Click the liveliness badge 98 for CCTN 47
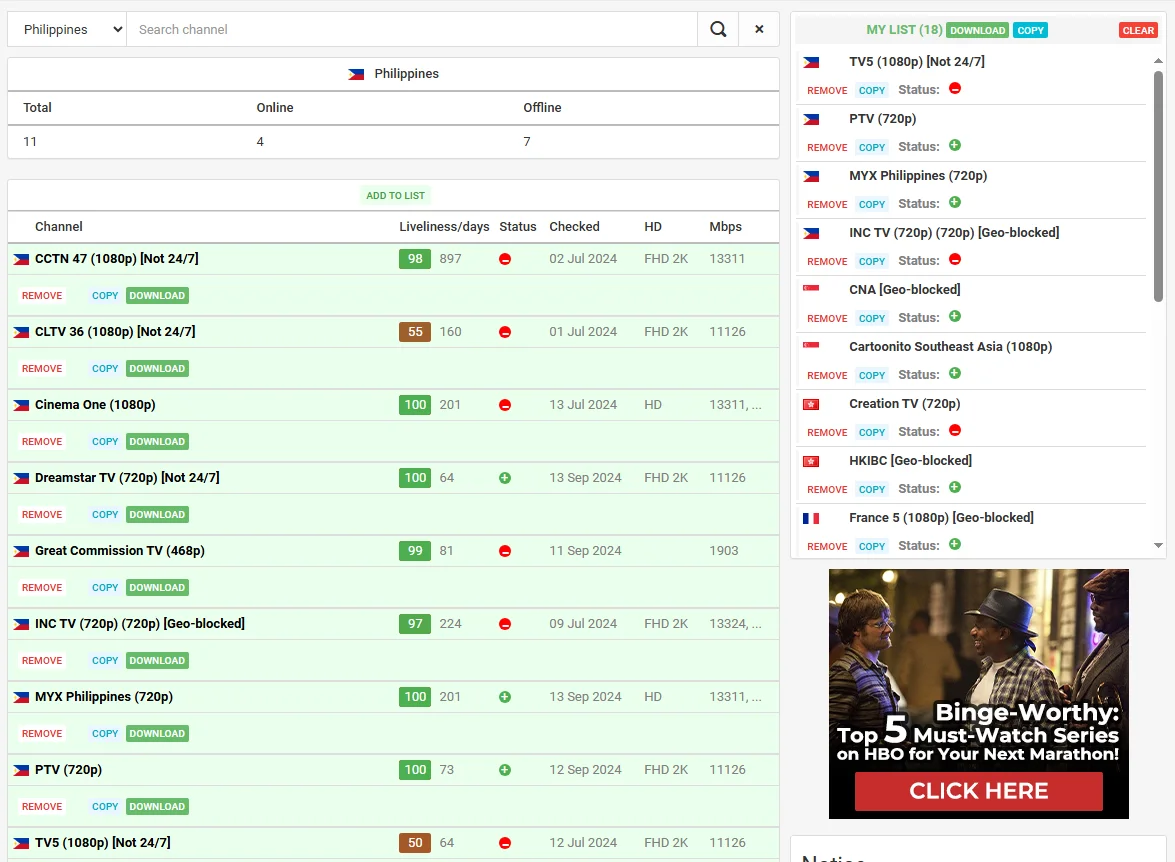Viewport: 1175px width, 862px height. click(415, 259)
